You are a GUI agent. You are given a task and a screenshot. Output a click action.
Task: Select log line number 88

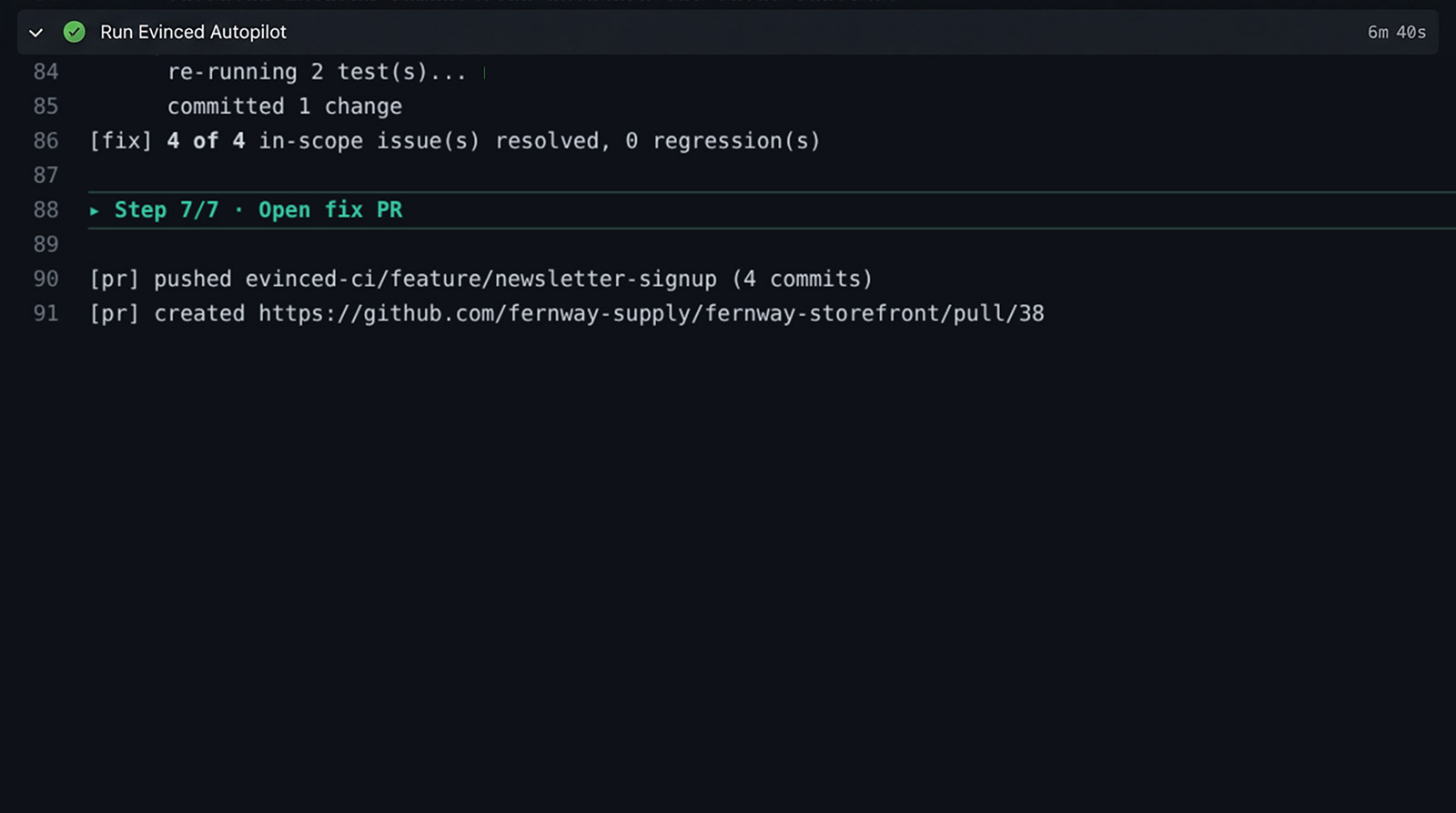pyautogui.click(x=45, y=210)
